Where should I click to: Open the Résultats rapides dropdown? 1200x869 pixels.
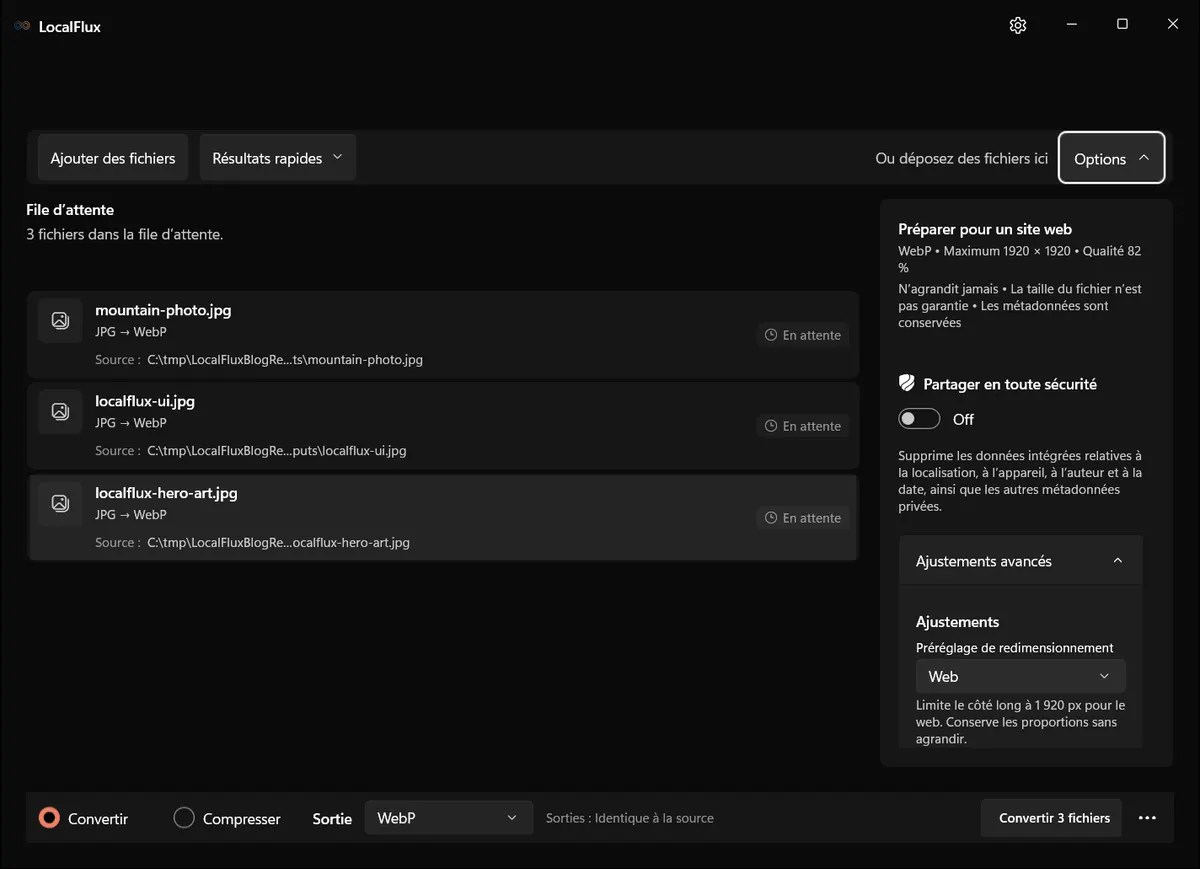pos(278,158)
